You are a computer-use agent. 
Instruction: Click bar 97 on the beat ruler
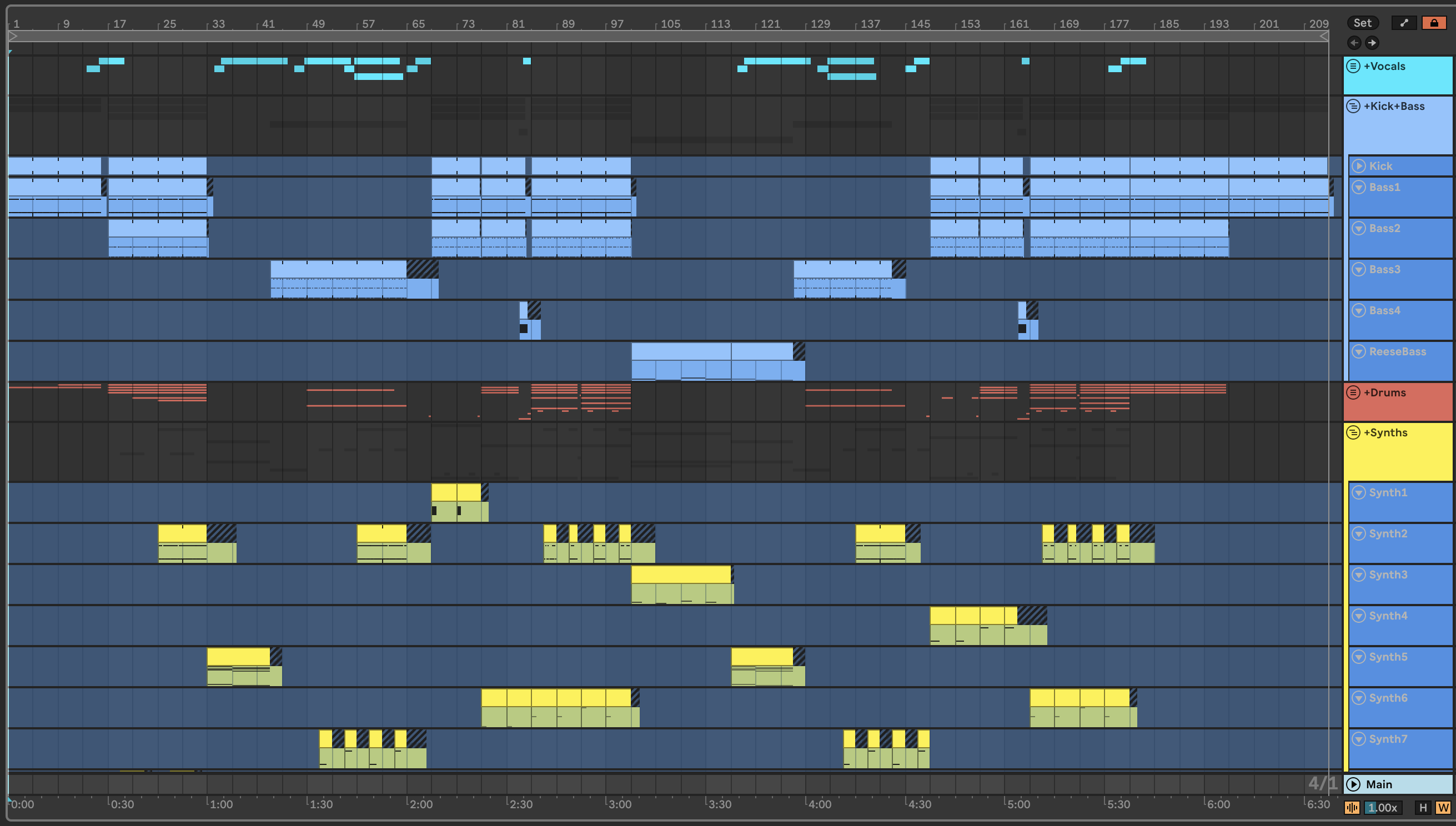click(617, 24)
